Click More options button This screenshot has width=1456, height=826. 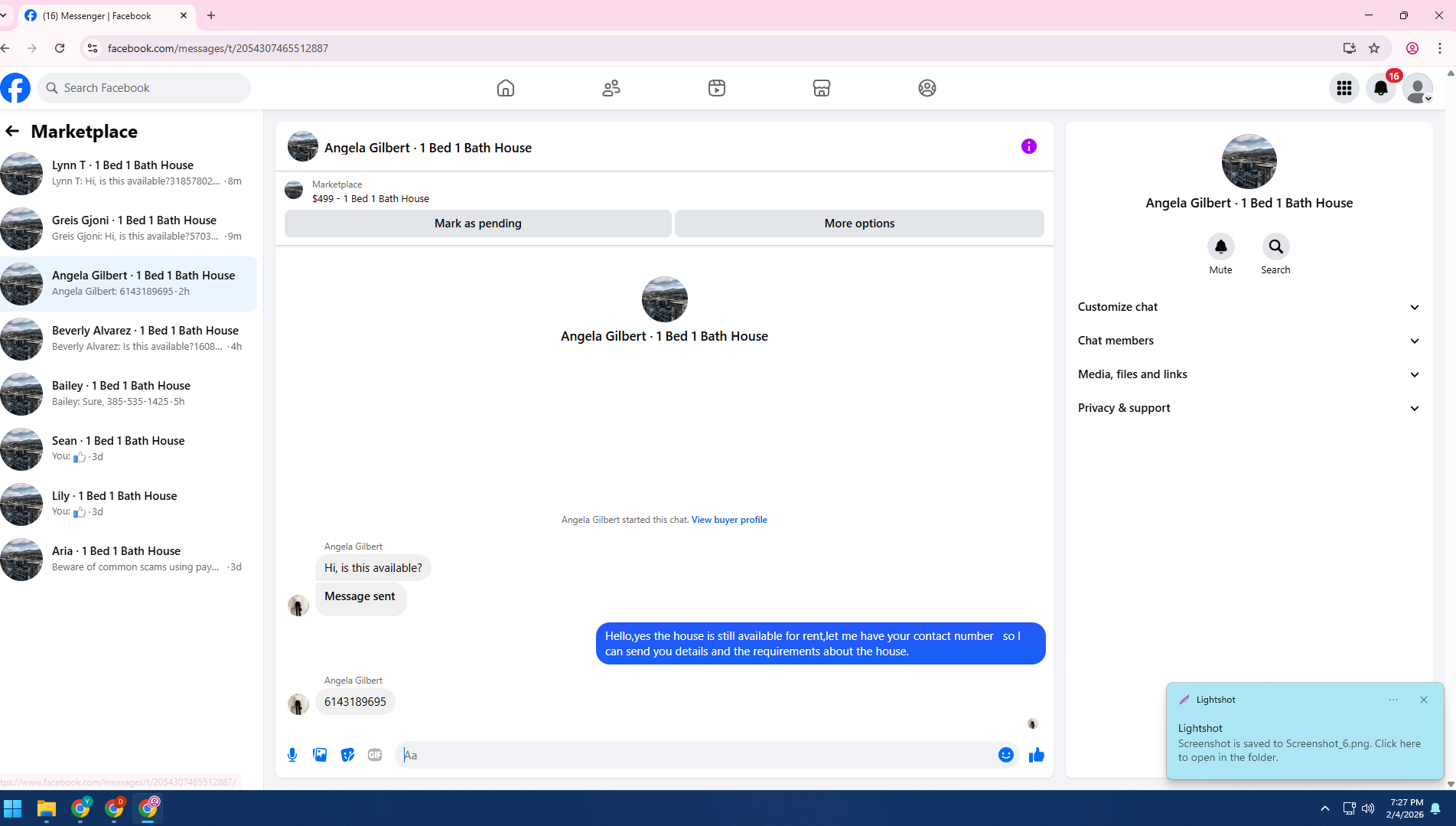[x=859, y=224]
